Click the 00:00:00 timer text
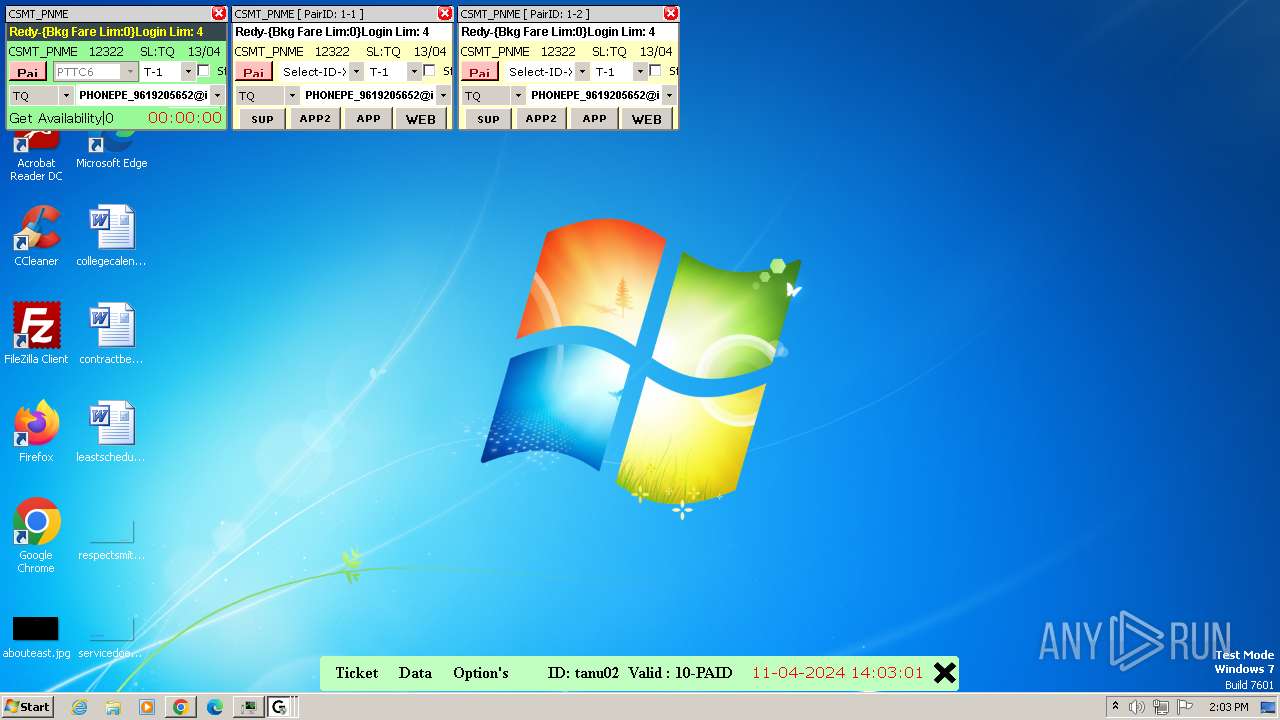1280x720 pixels. (185, 118)
